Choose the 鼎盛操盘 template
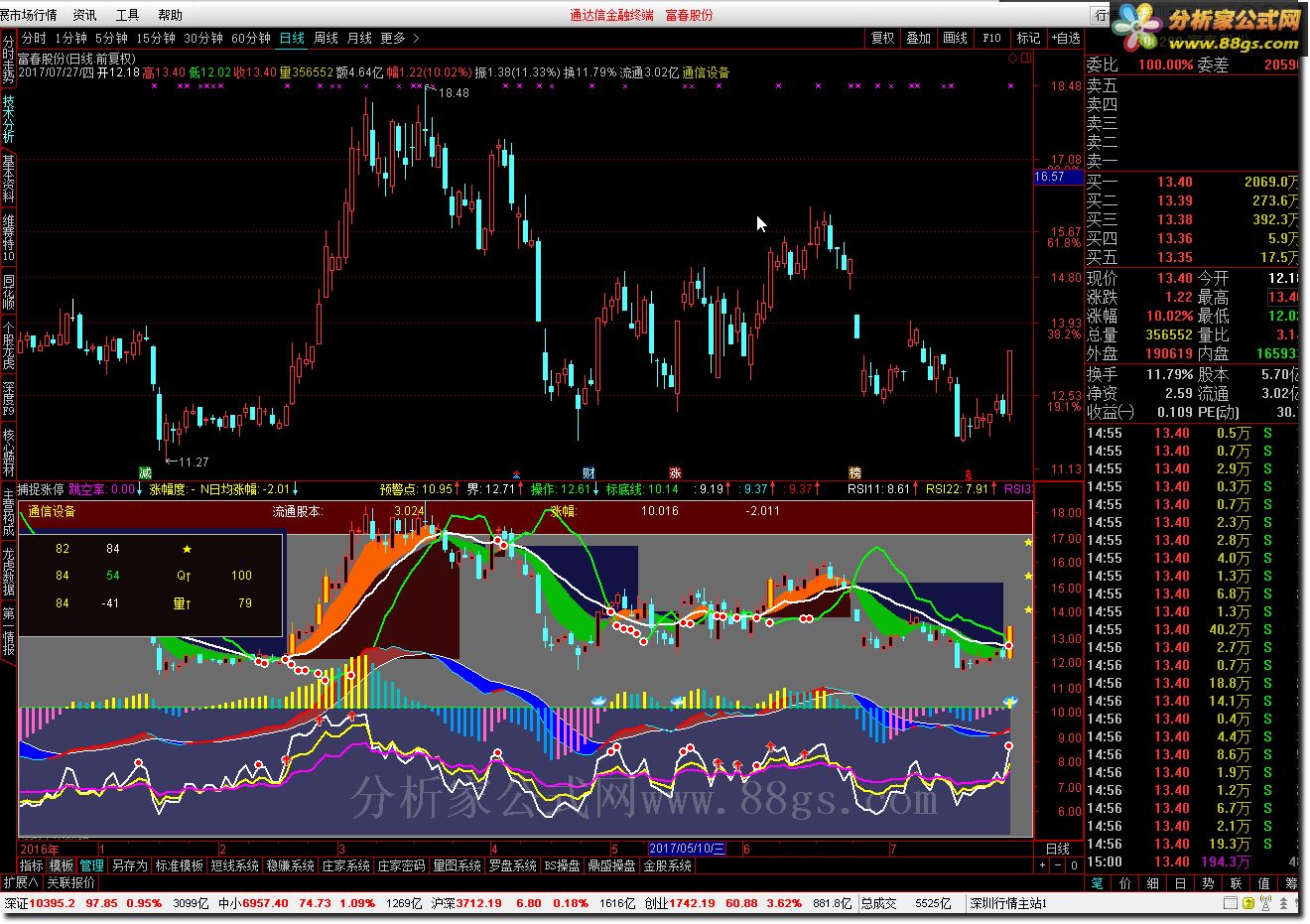This screenshot has width=1310, height=924. click(612, 866)
